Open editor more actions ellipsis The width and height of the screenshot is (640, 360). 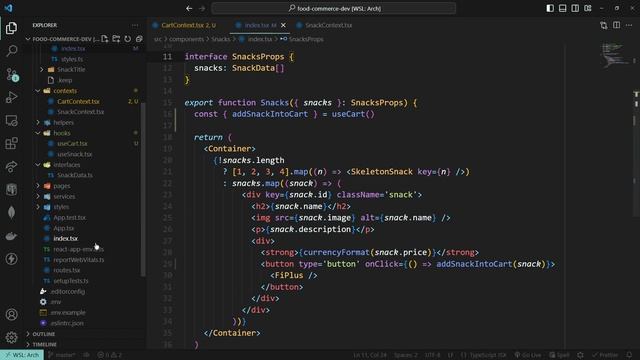click(629, 25)
